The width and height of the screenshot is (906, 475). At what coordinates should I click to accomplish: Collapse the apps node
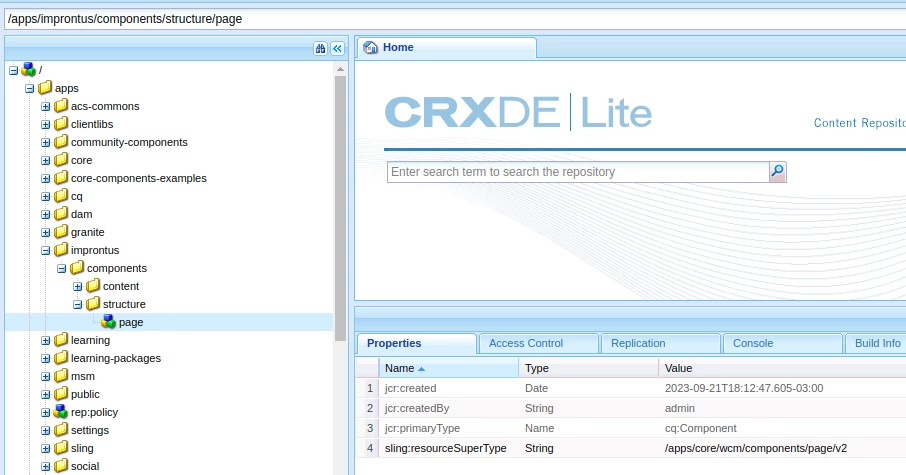click(x=29, y=88)
